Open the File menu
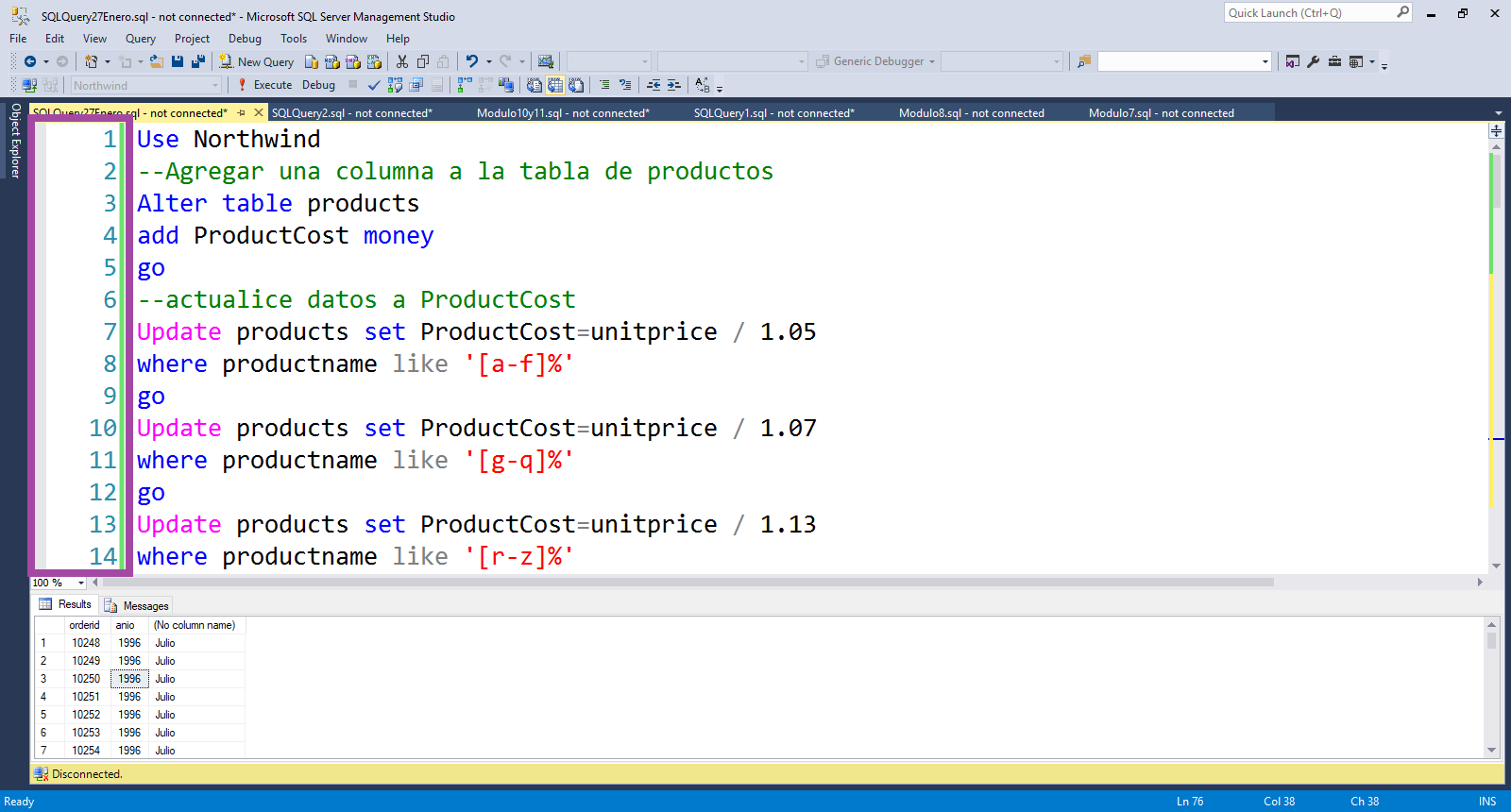Viewport: 1511px width, 812px height. click(18, 39)
